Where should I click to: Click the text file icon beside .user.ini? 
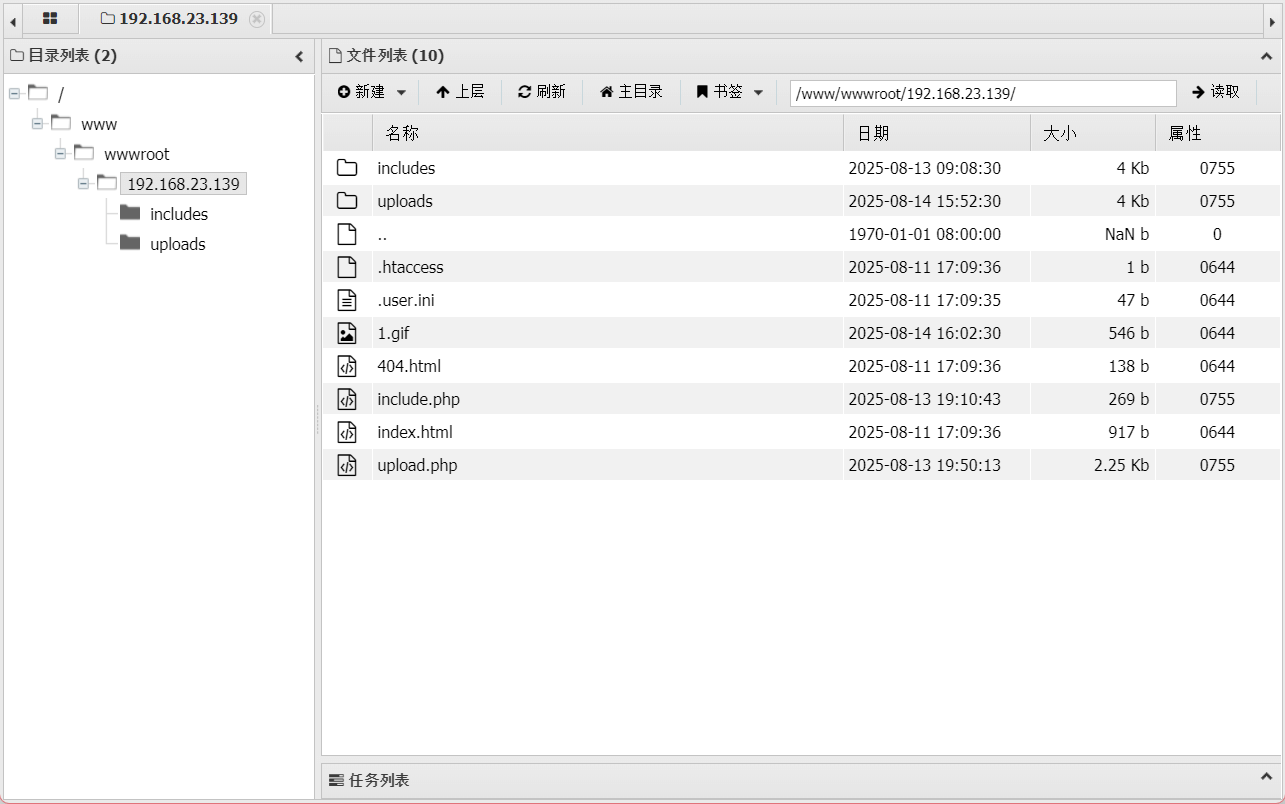coord(346,299)
